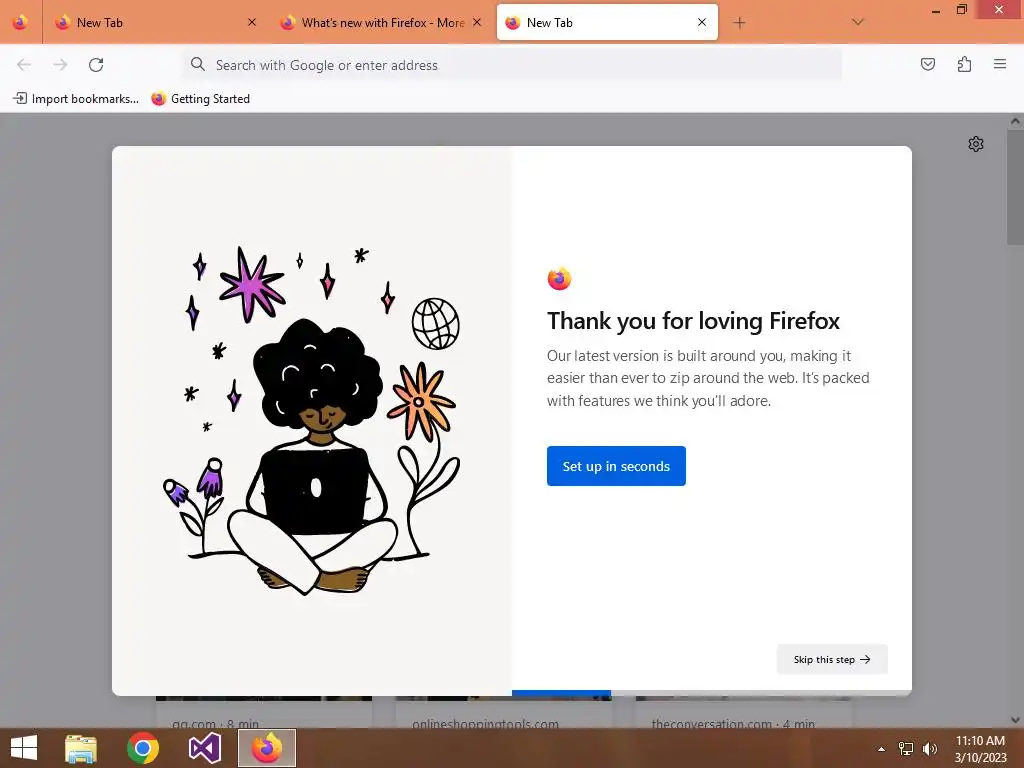Focus the Search with Google address bar
Image resolution: width=1024 pixels, height=768 pixels.
[x=512, y=65]
